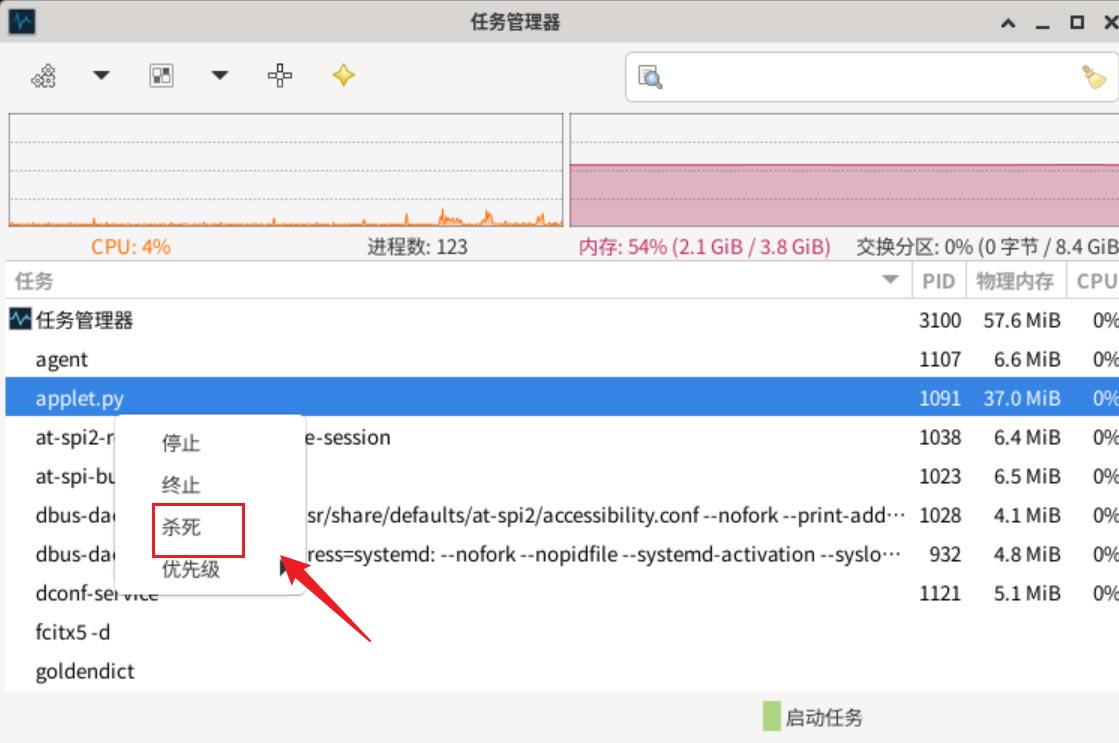Click the window view layout icon
This screenshot has width=1119, height=743.
(x=161, y=75)
